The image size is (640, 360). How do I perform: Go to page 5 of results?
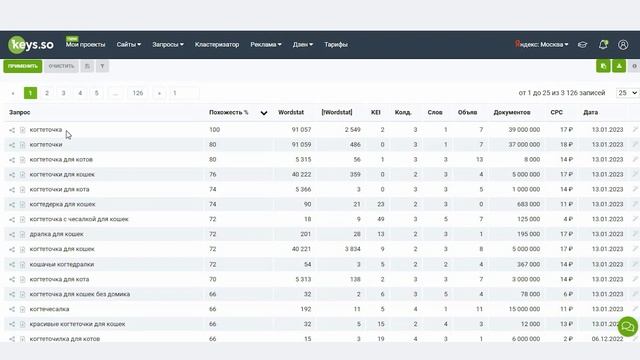point(97,93)
